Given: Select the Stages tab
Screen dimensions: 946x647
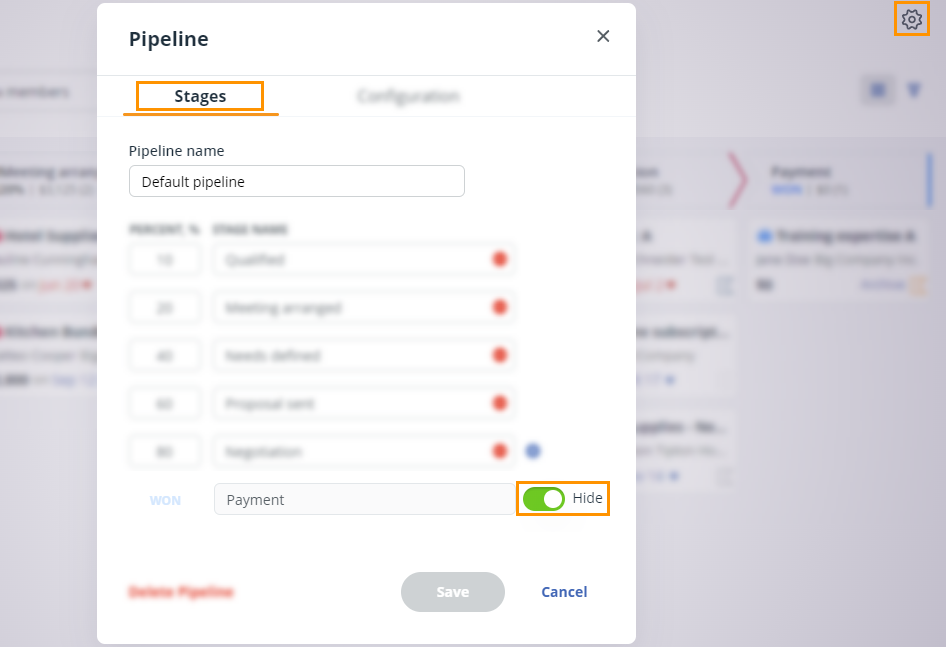Looking at the screenshot, I should click(x=199, y=96).
